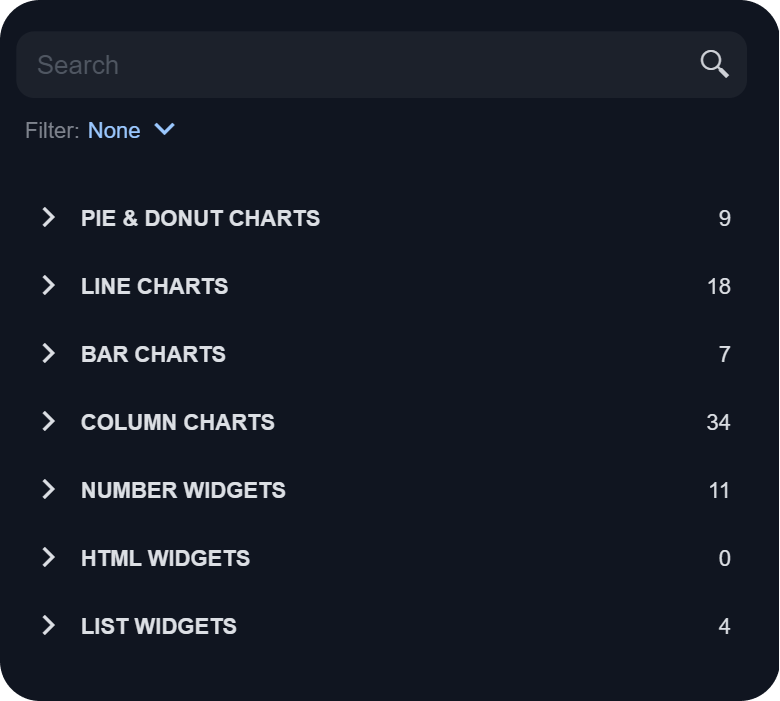Screen dimensions: 780x701
Task: Select the LINE CHARTS category label
Action: pos(154,286)
